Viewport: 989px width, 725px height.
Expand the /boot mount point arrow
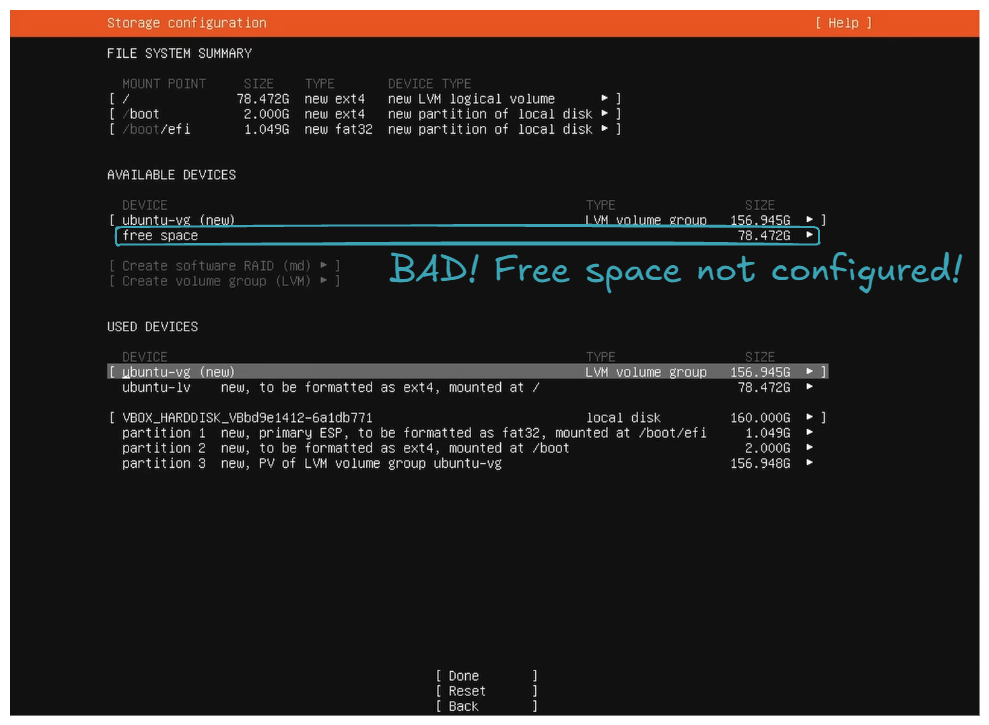tap(605, 114)
